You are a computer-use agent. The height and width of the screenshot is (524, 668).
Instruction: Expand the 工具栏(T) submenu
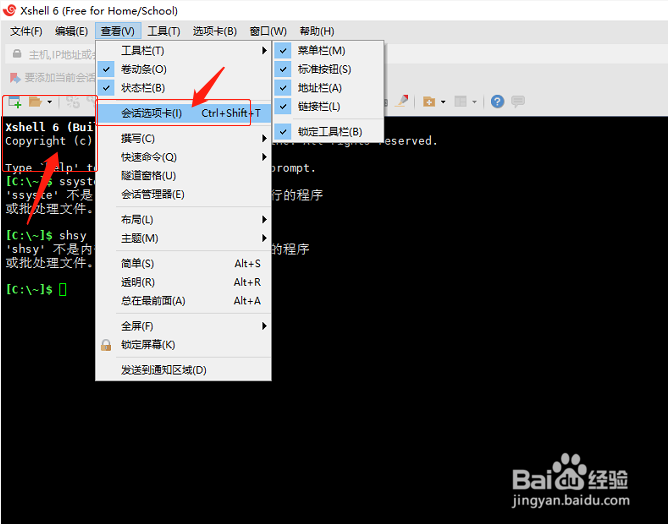point(184,51)
